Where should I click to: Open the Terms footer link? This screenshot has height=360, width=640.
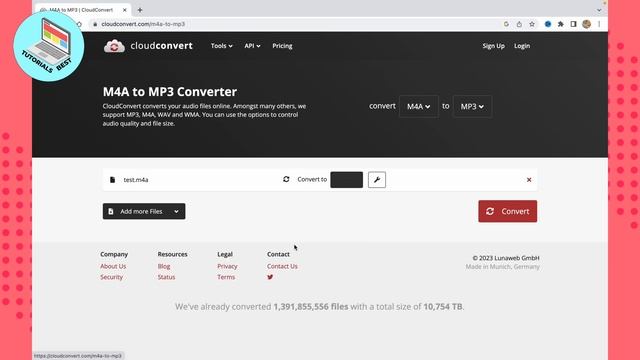point(226,277)
